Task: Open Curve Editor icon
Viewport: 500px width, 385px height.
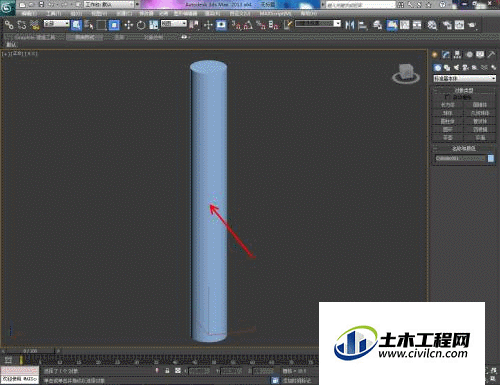Action: [x=405, y=25]
